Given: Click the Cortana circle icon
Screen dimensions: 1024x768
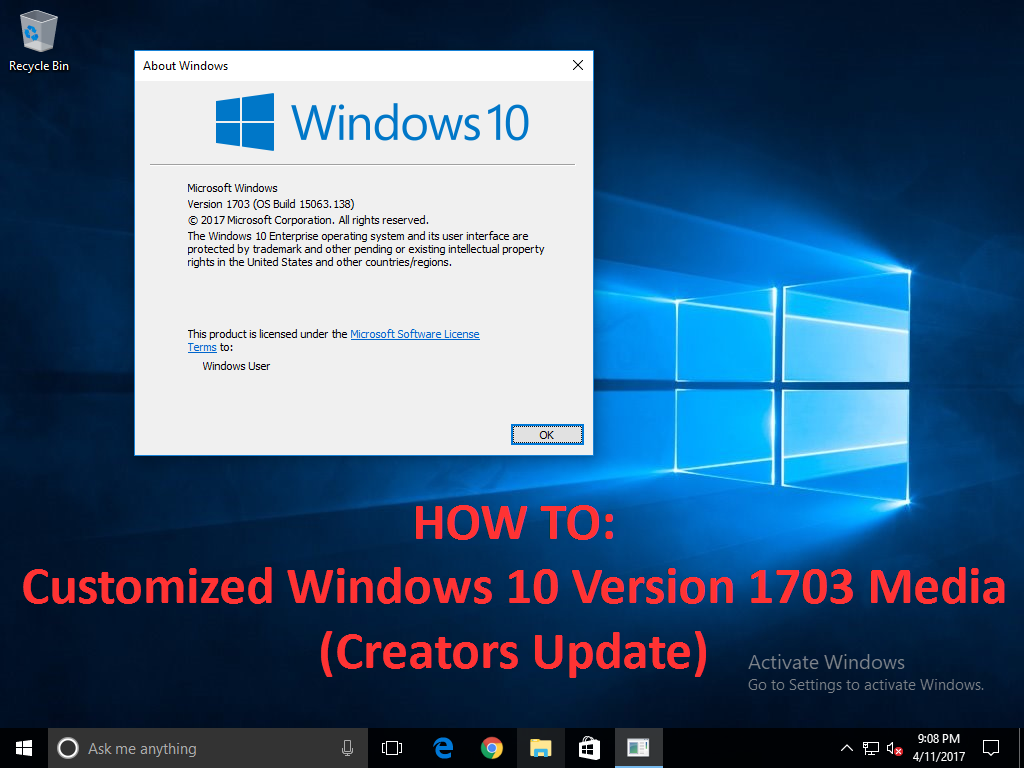Looking at the screenshot, I should (x=68, y=748).
